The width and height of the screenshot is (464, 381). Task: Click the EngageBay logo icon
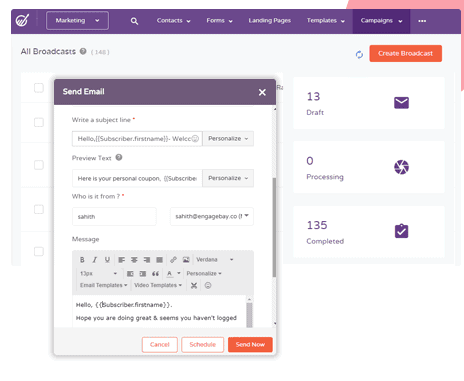tap(22, 20)
